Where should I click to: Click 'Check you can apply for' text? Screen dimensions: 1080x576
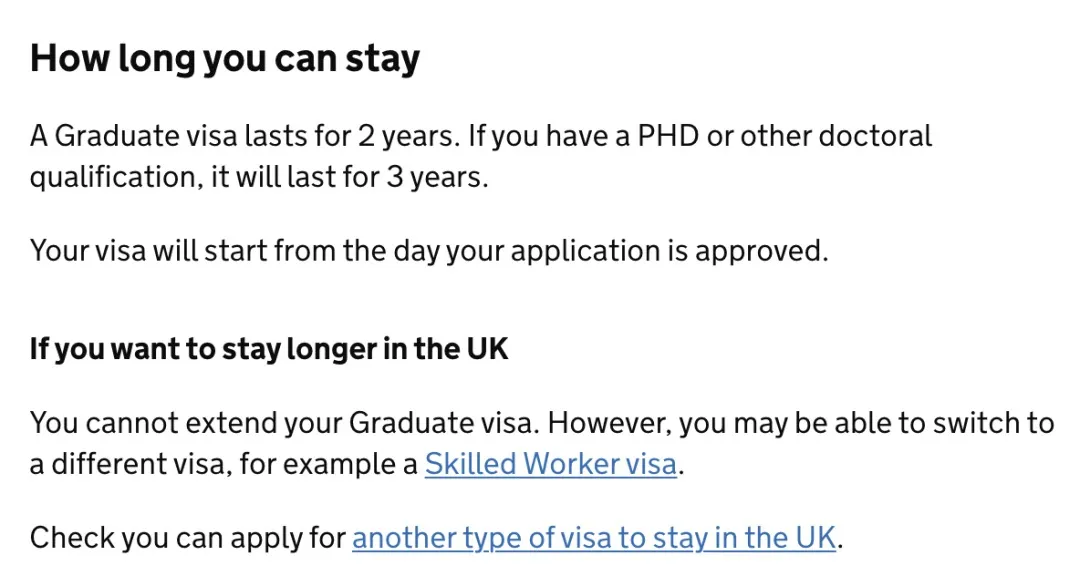[188, 538]
